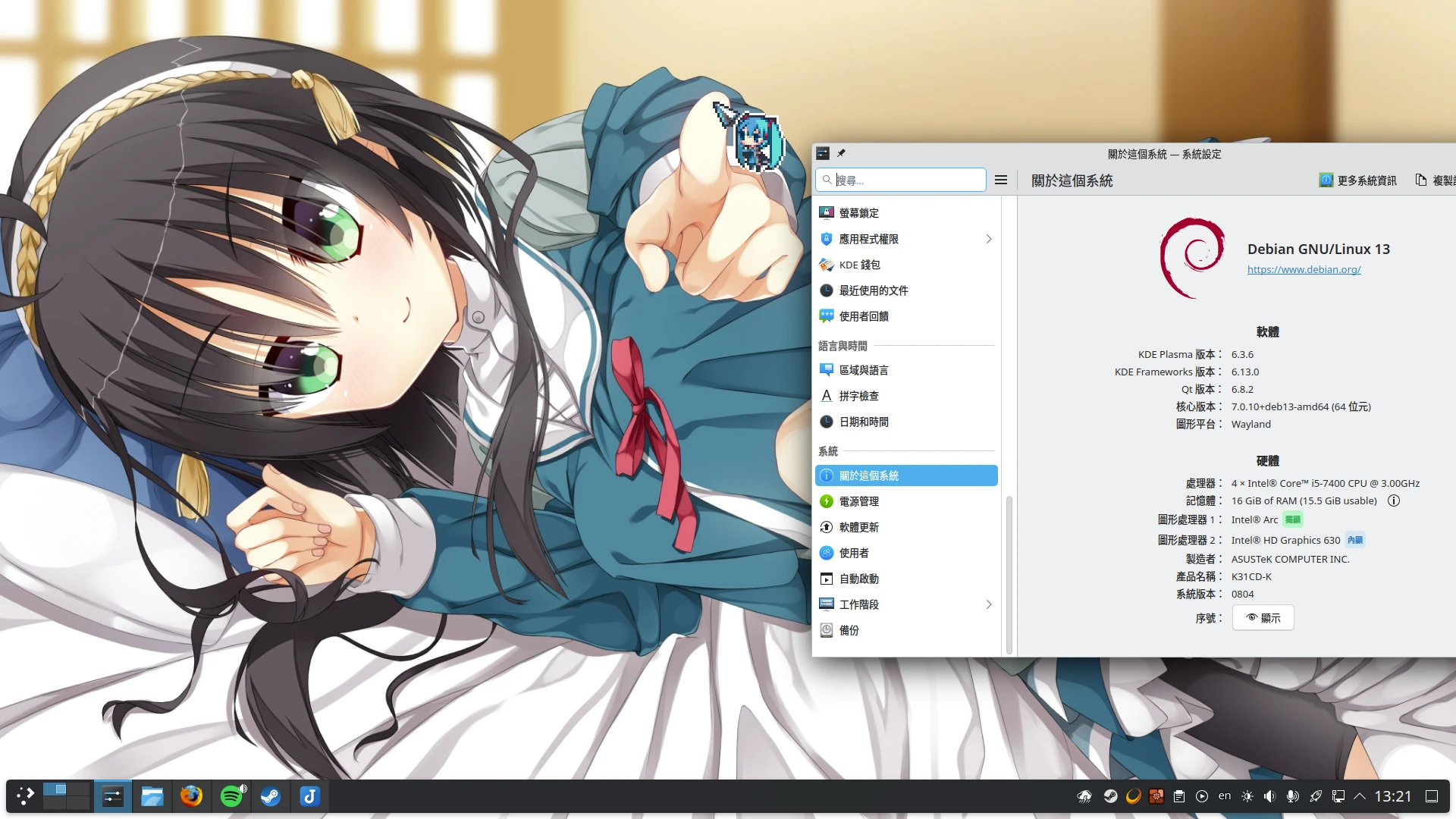Open Spotify from the taskbar
This screenshot has width=1456, height=819.
(232, 796)
